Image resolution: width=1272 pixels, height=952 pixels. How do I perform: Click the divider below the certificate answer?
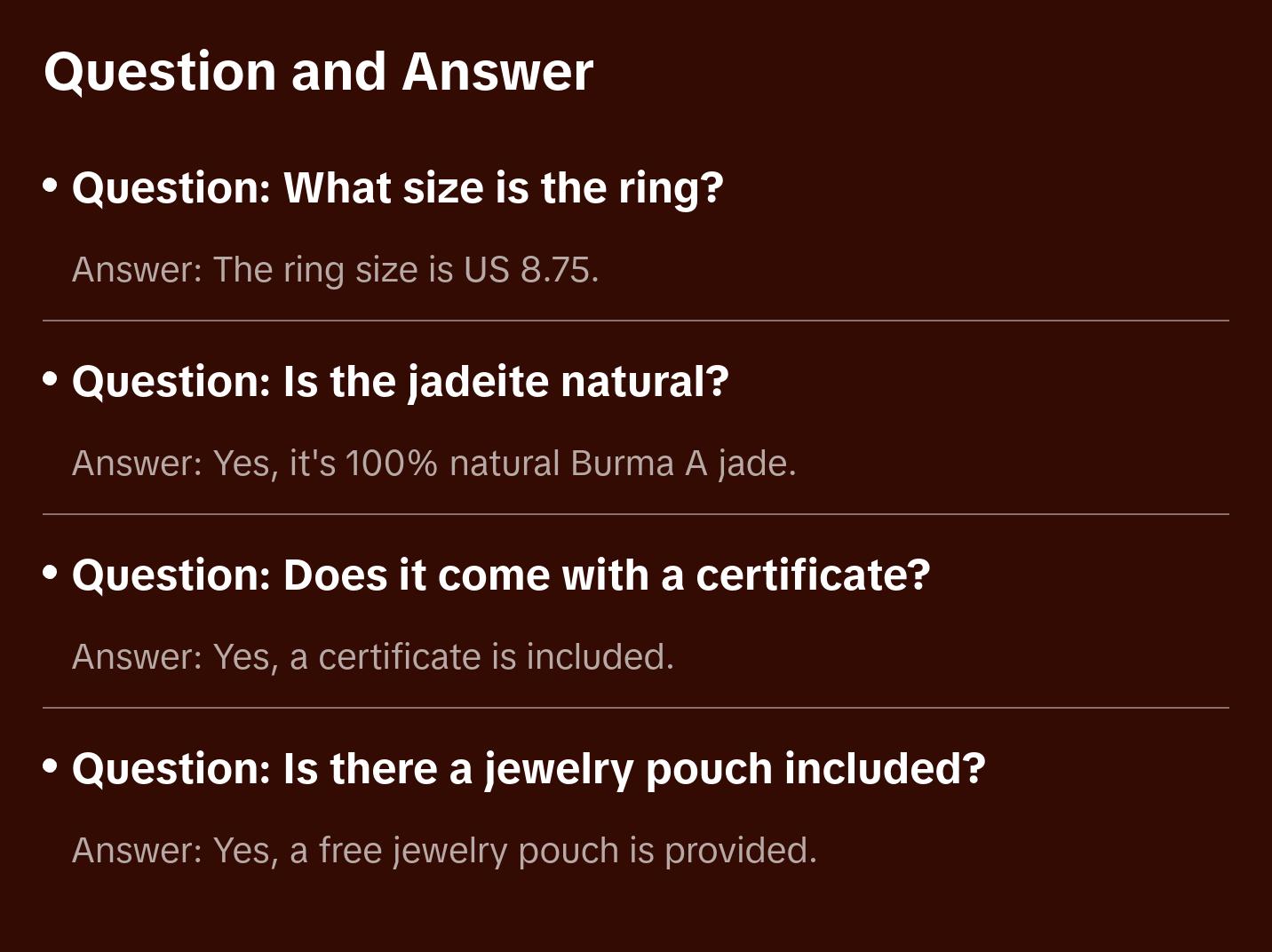coord(636,708)
